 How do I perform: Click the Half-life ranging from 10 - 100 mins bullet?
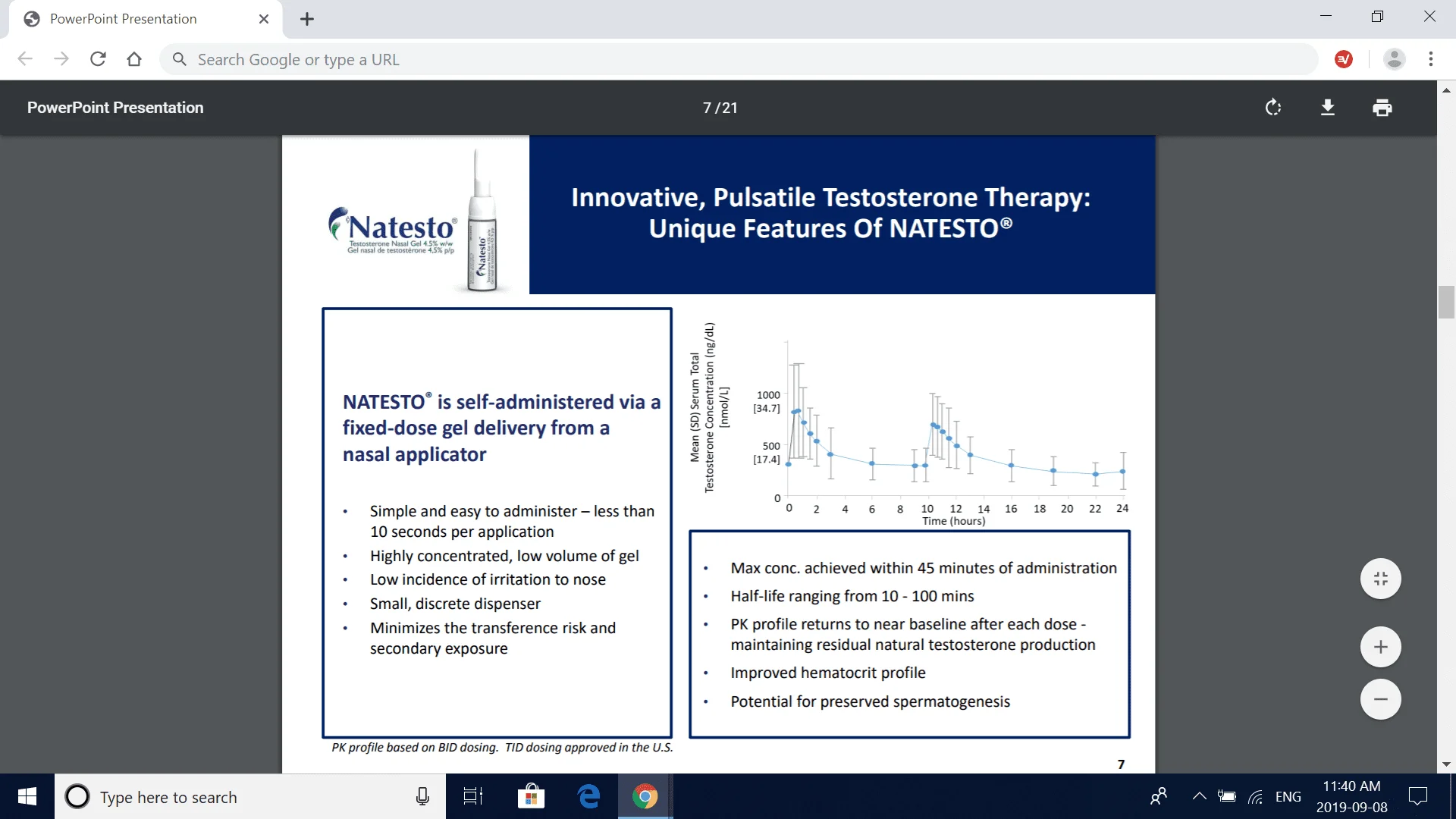[852, 596]
